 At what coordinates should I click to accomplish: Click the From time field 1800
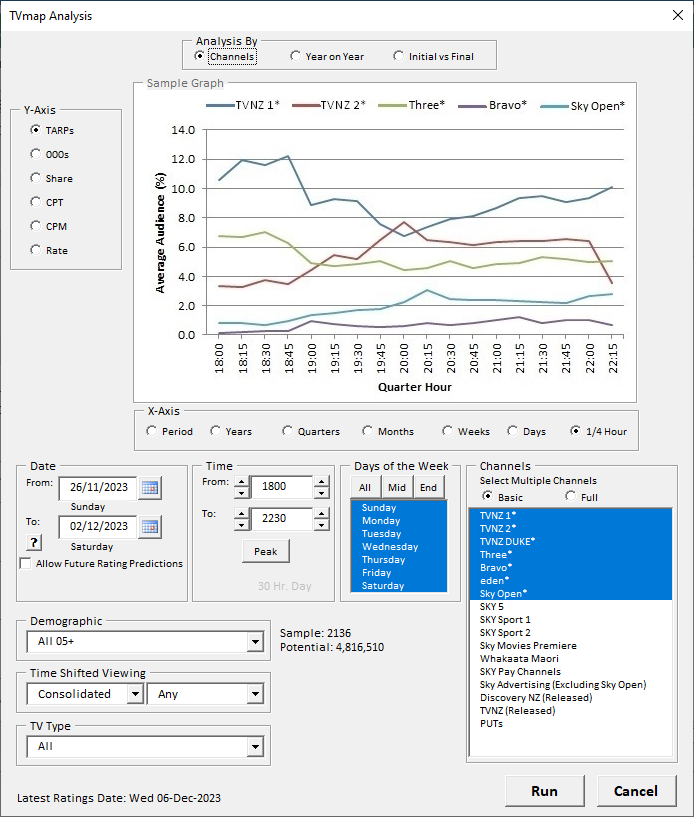(281, 487)
